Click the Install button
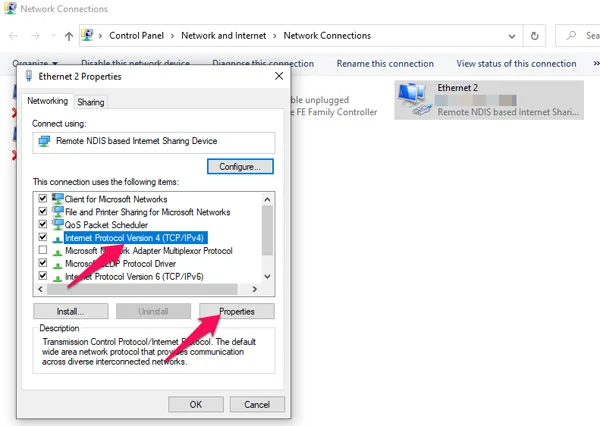The image size is (600, 426). [71, 311]
